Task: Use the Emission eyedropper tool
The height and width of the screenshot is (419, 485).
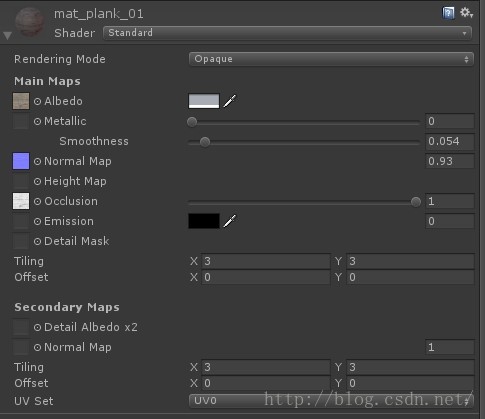Action: tap(230, 221)
